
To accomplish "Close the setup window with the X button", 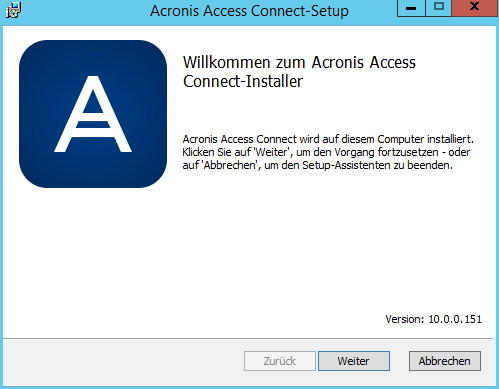I will tap(475, 8).
